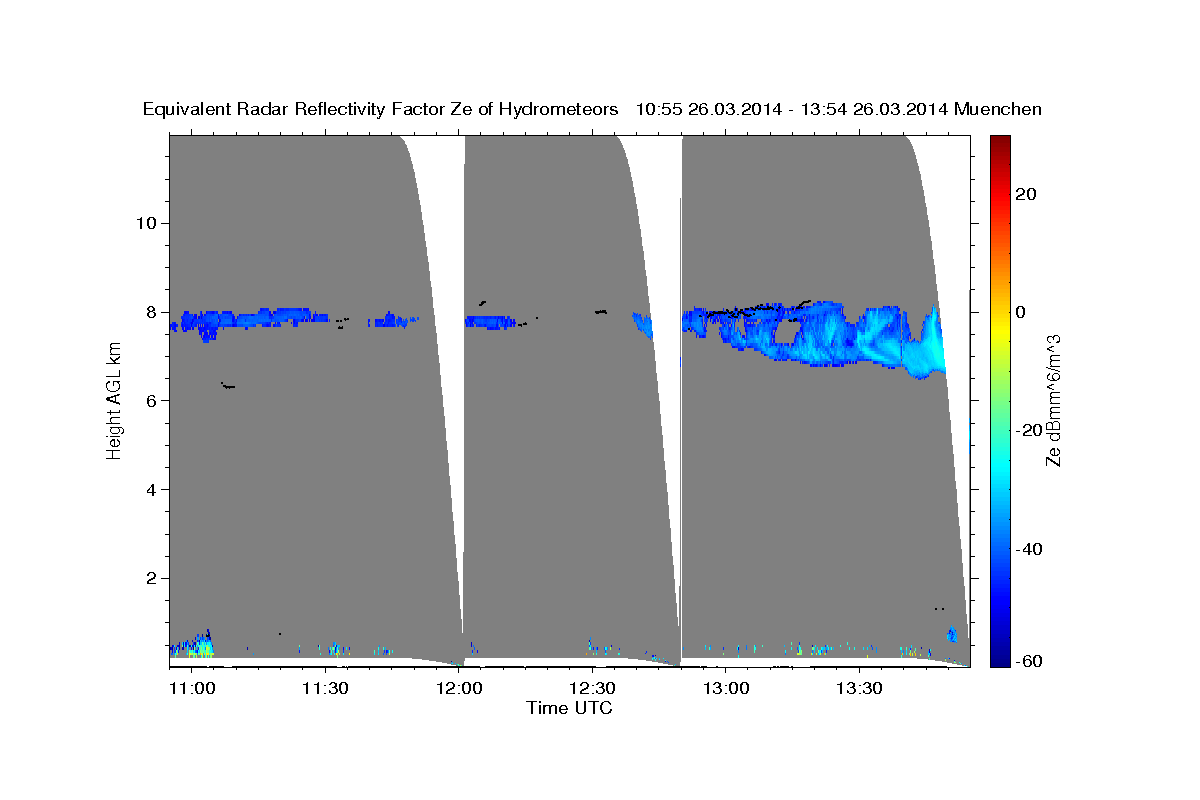Viewport: 1200px width, 800px height.
Task: Click the height tick label 2
Action: [149, 579]
